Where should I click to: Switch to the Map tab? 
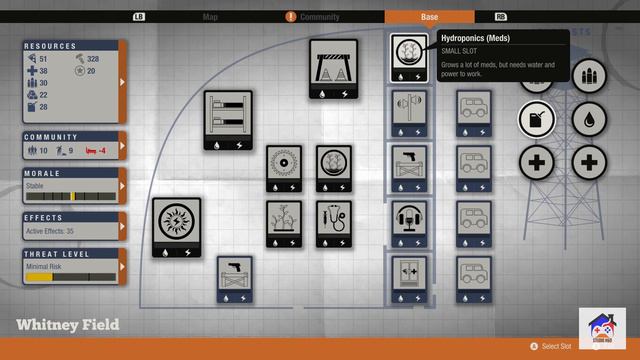point(210,17)
